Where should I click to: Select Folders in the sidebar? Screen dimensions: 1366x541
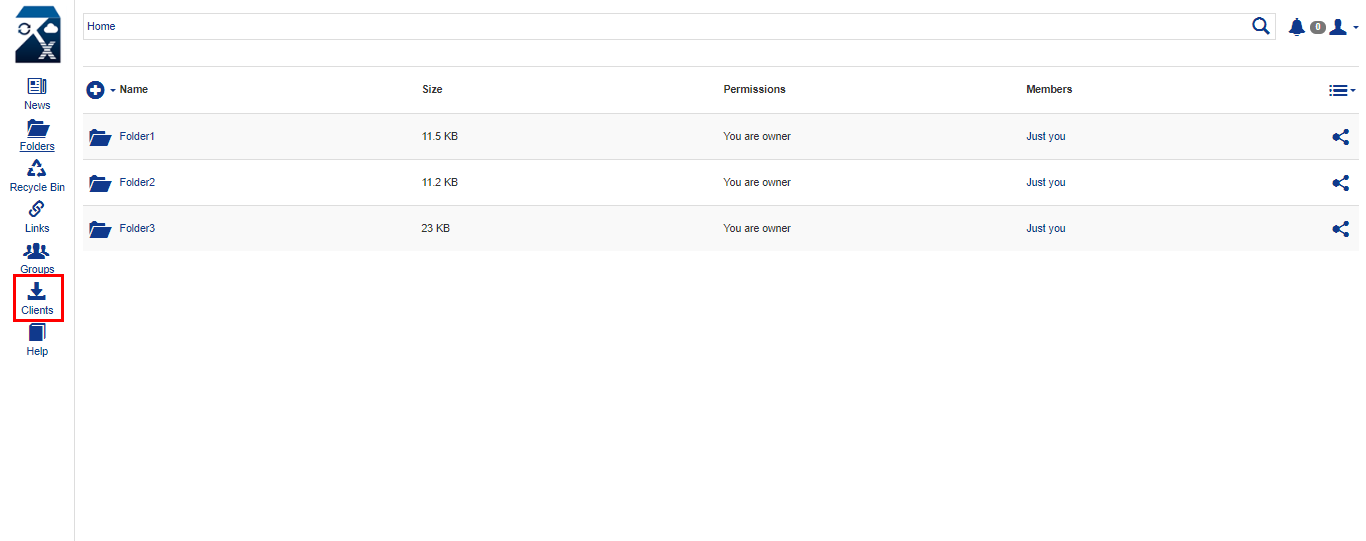(x=37, y=135)
